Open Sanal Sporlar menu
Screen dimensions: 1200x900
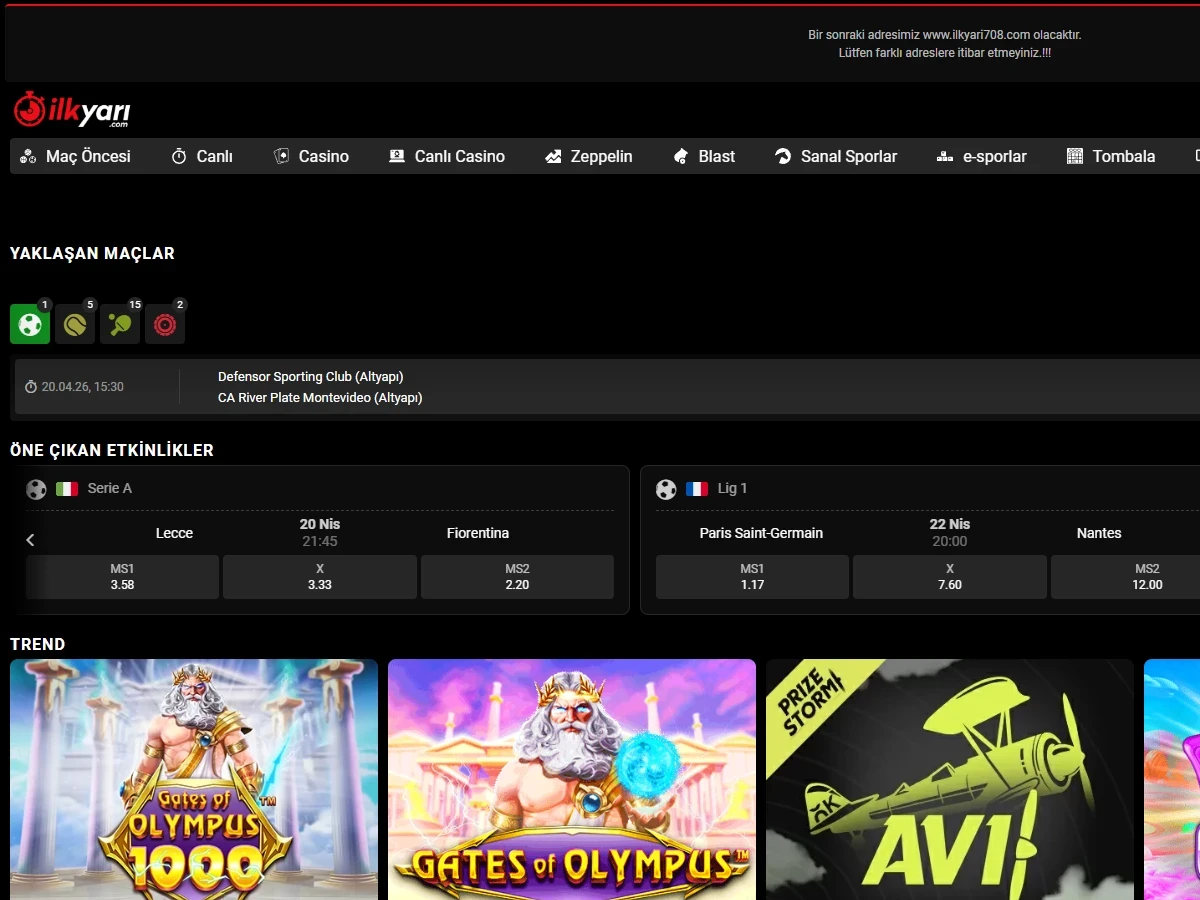836,156
